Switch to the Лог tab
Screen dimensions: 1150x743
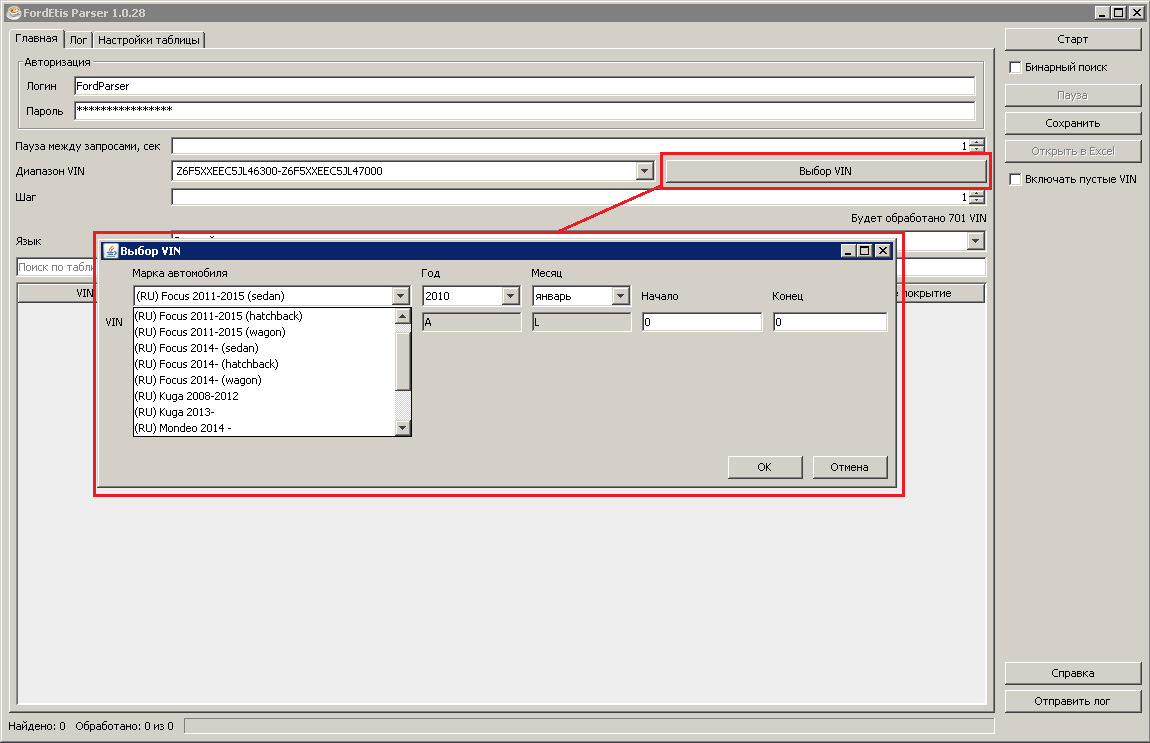(x=78, y=40)
